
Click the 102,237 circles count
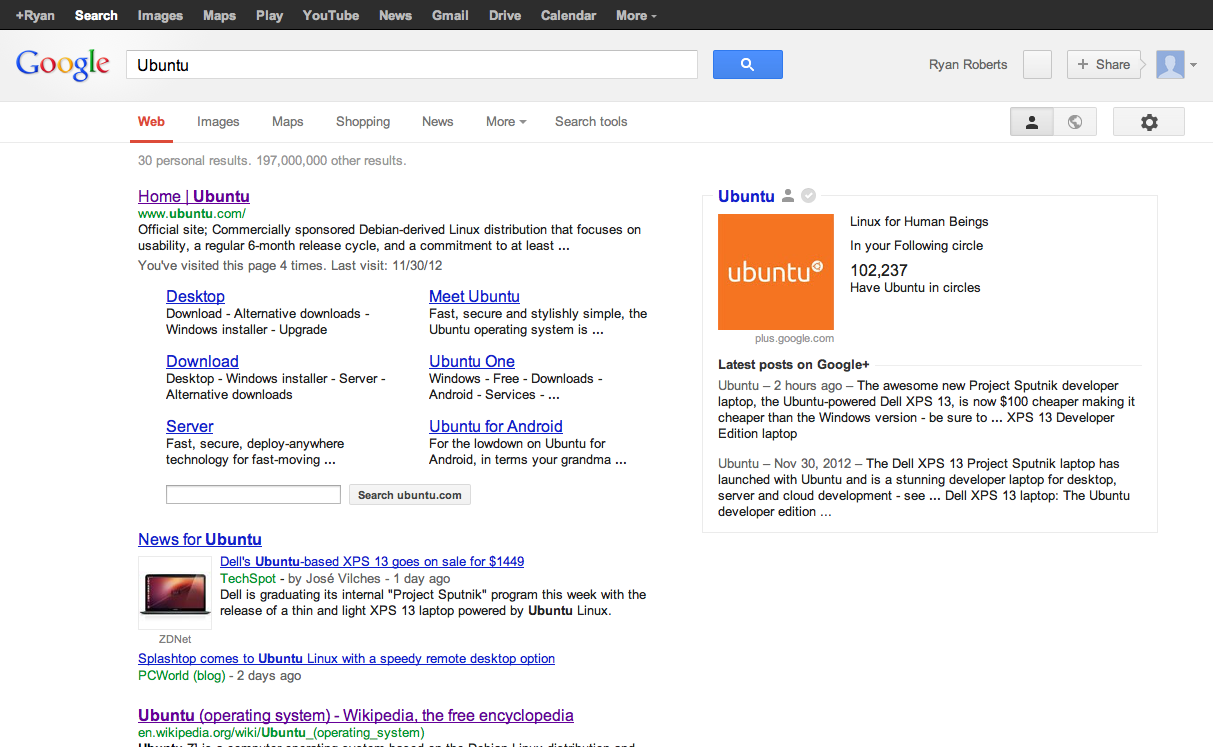879,270
